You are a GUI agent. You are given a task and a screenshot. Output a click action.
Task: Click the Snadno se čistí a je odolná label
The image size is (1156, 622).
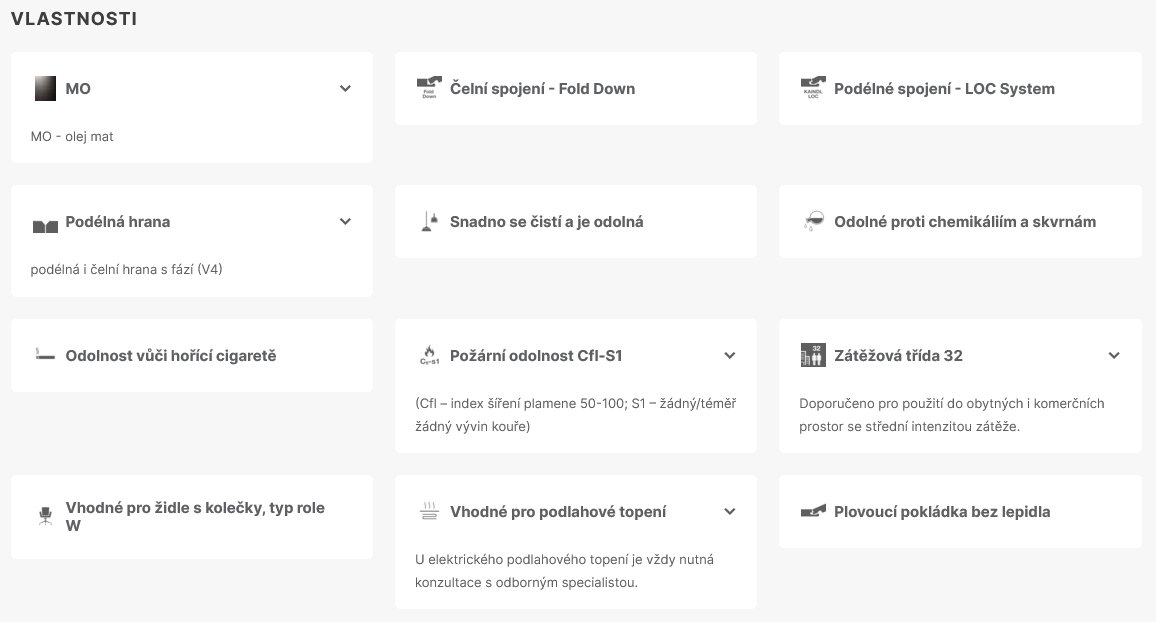[546, 222]
